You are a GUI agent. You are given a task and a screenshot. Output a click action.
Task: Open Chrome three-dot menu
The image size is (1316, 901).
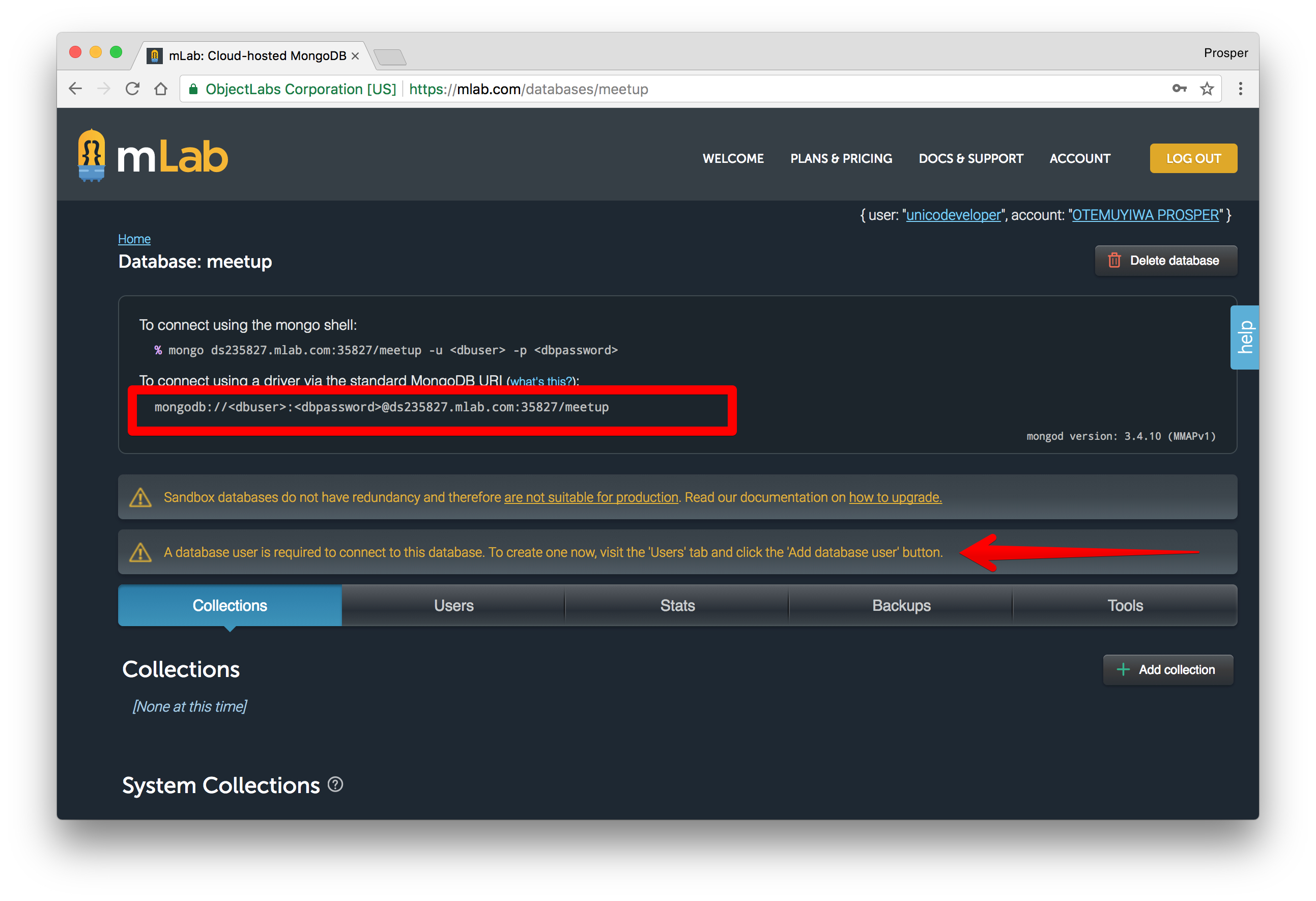[1240, 89]
